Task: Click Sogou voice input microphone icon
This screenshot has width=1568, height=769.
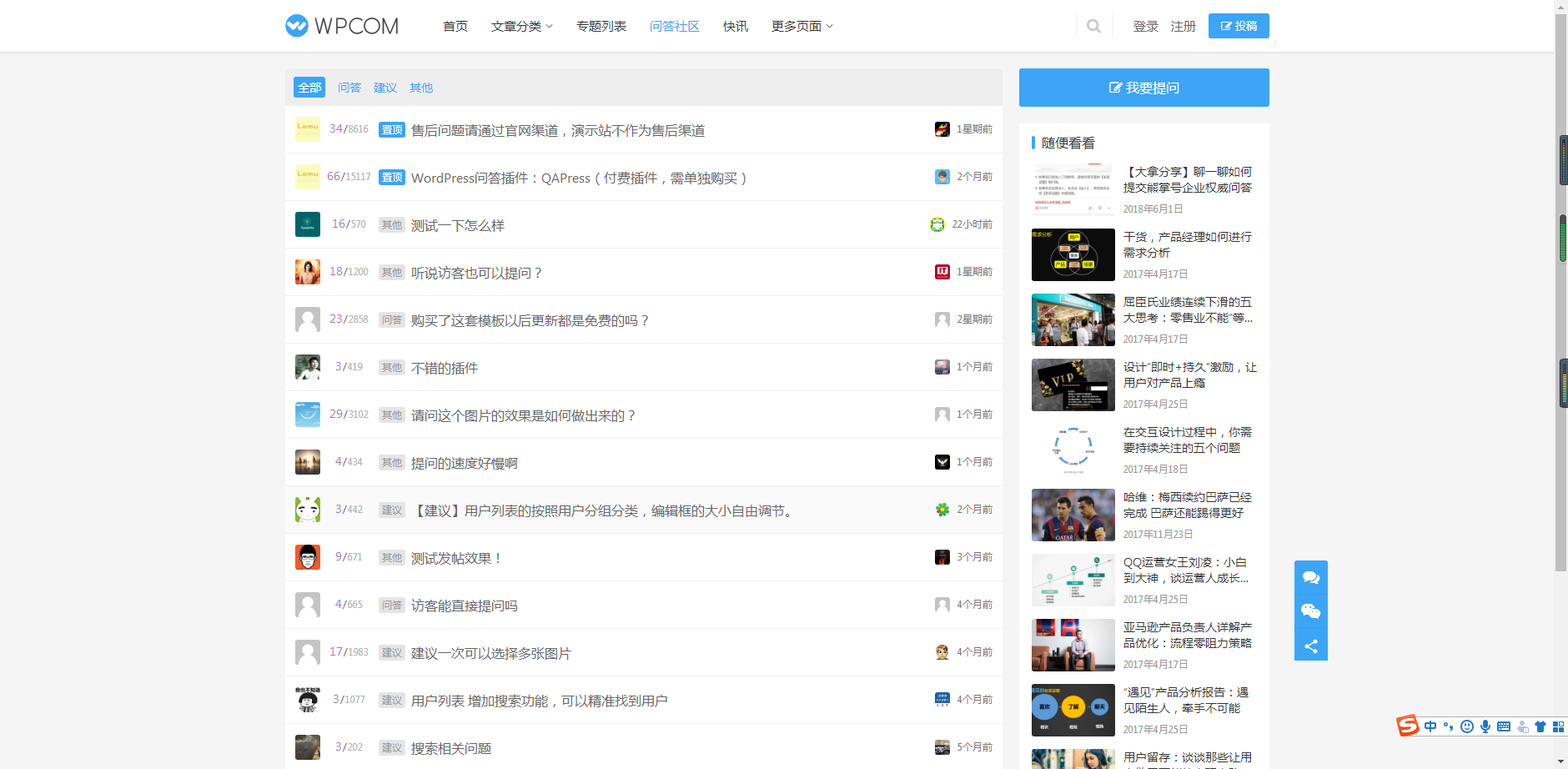Action: [1485, 726]
